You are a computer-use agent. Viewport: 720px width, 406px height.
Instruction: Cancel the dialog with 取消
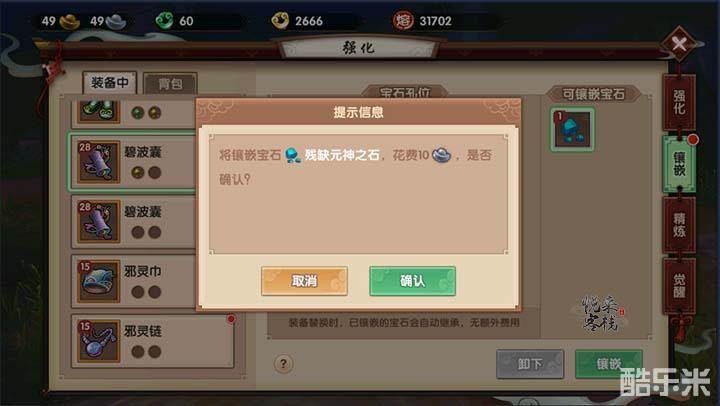coord(304,281)
